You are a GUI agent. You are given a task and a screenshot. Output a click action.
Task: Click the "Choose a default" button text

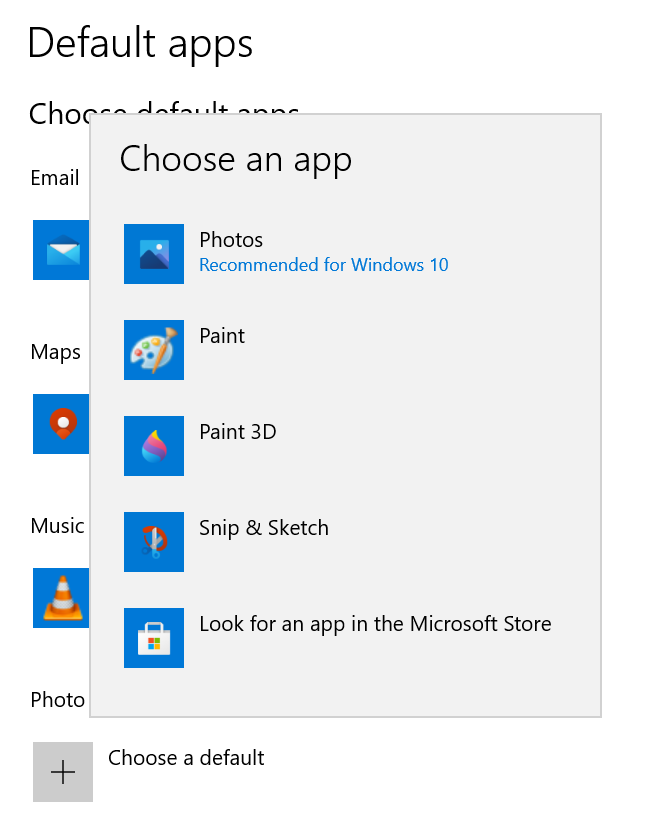click(x=186, y=758)
